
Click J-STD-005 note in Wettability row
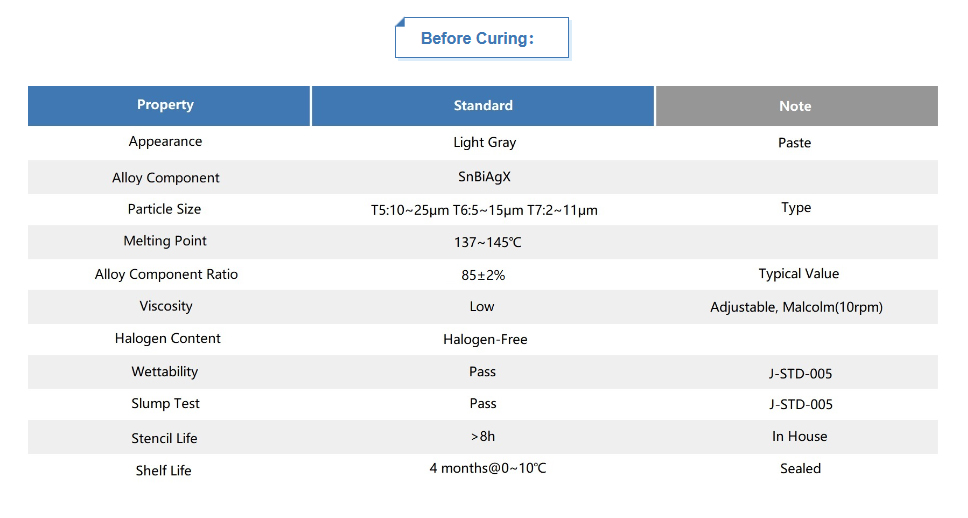801,374
